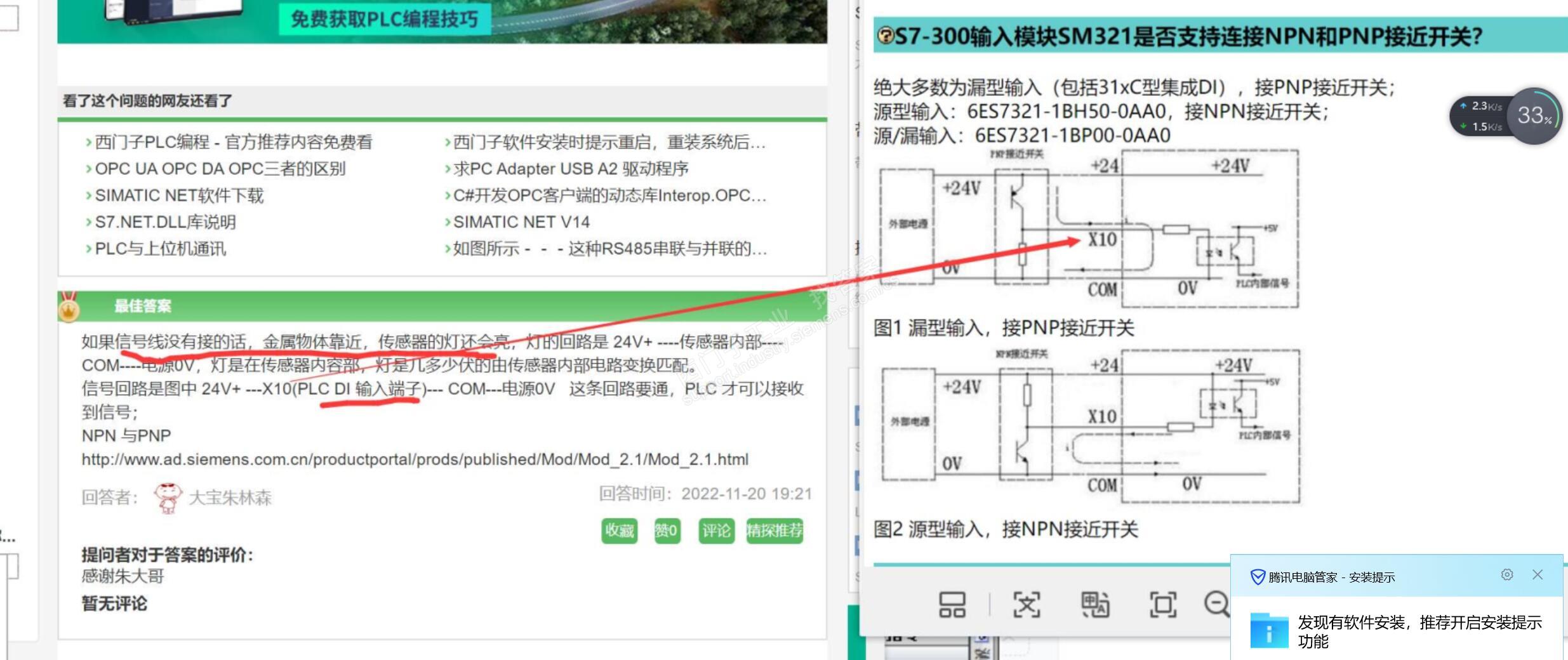Open link 求PC Adapter USB A2 驱动程序
This screenshot has width=1568, height=660.
[571, 169]
